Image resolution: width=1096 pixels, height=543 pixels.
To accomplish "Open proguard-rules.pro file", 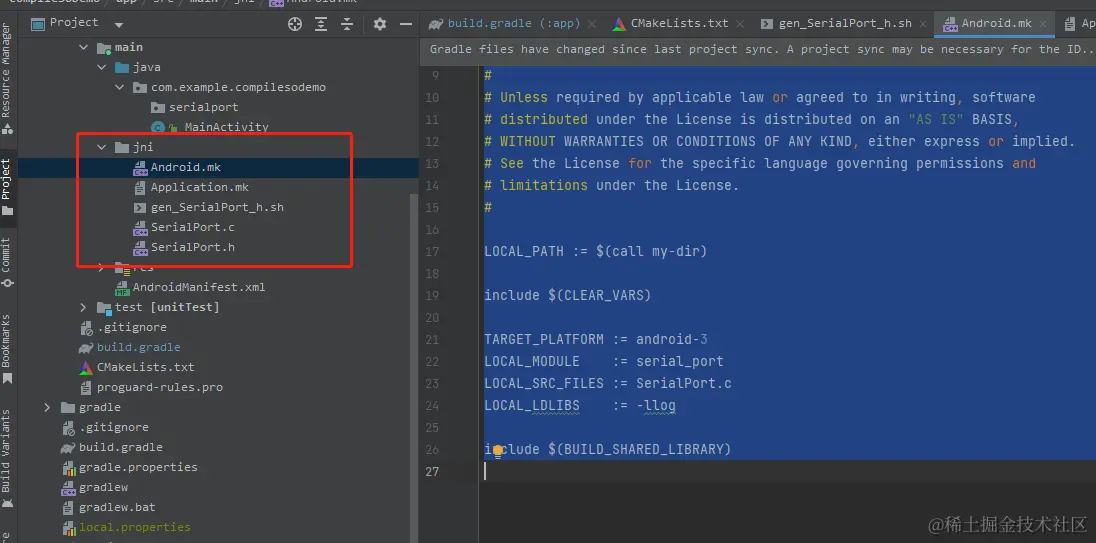I will click(159, 387).
